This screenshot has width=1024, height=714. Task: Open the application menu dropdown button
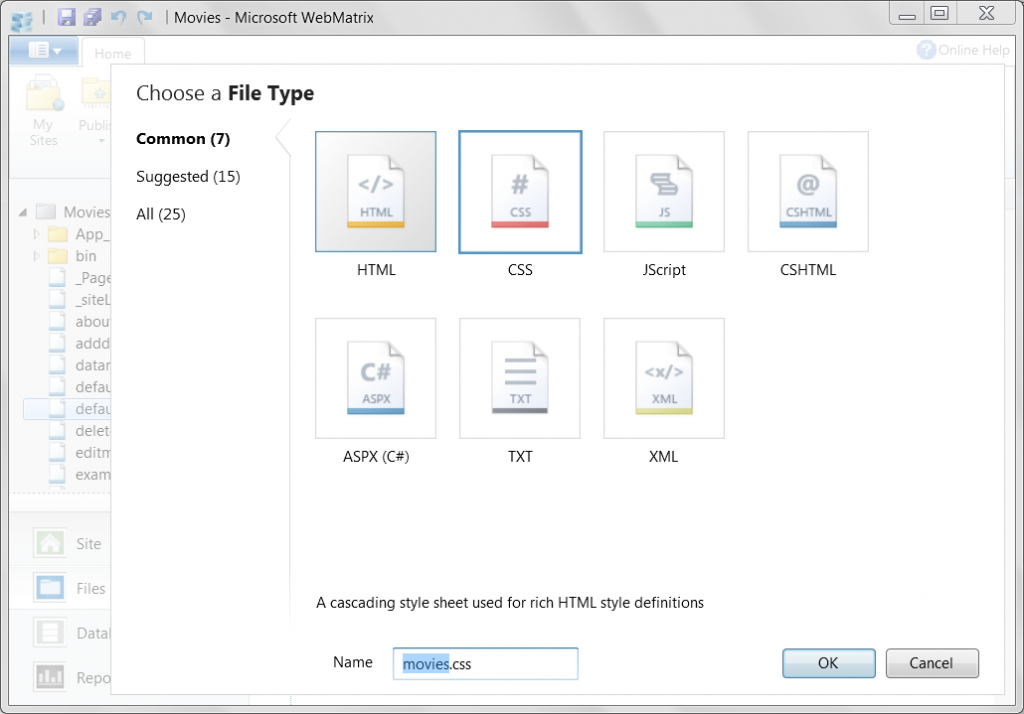[44, 50]
